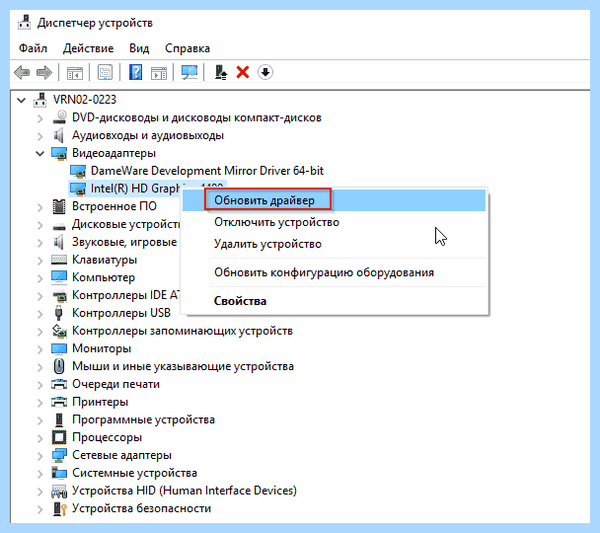
Task: Click the Видеоадаптеры display adapter icon
Action: (59, 153)
